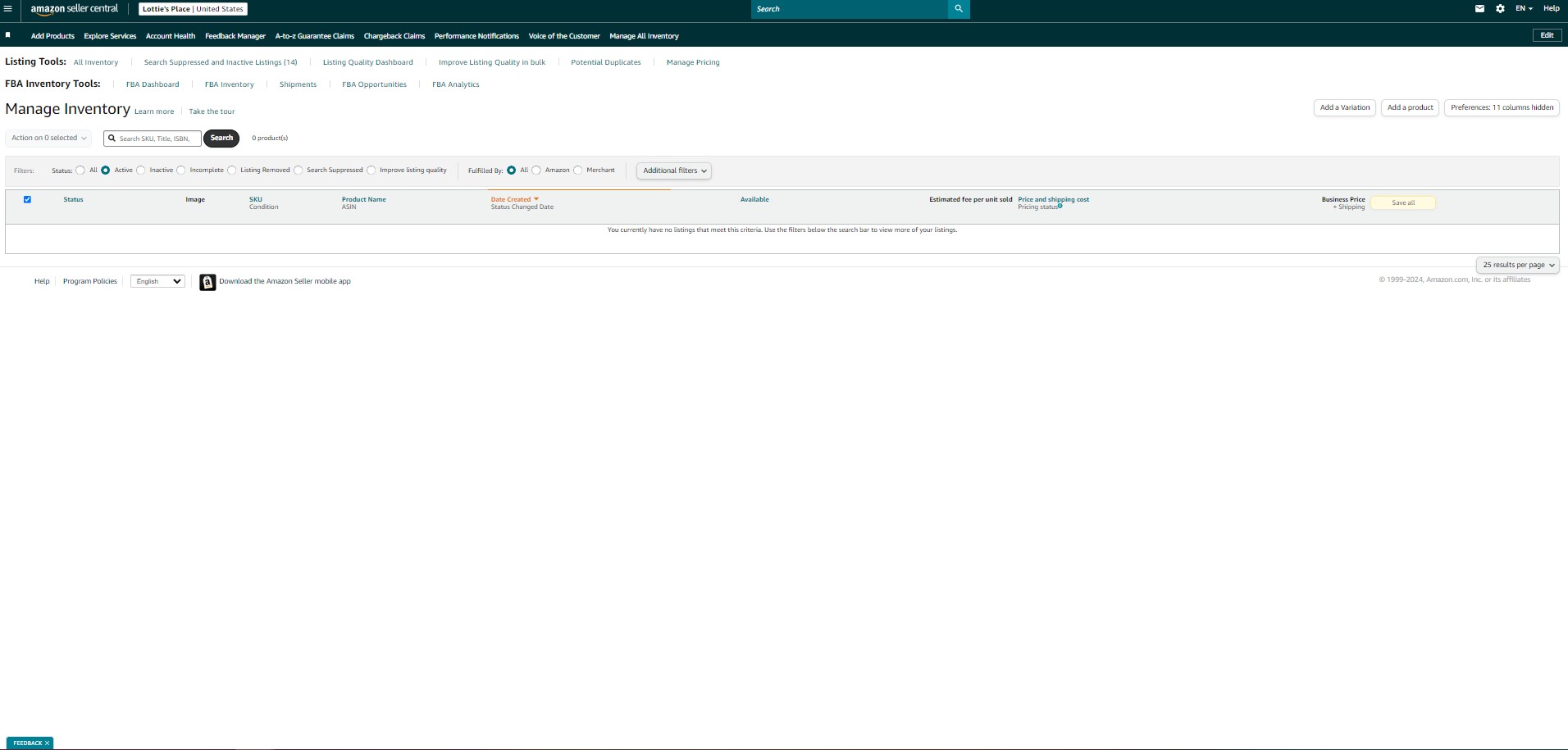Open the Add Products menu item
This screenshot has height=750, width=1568.
click(52, 36)
